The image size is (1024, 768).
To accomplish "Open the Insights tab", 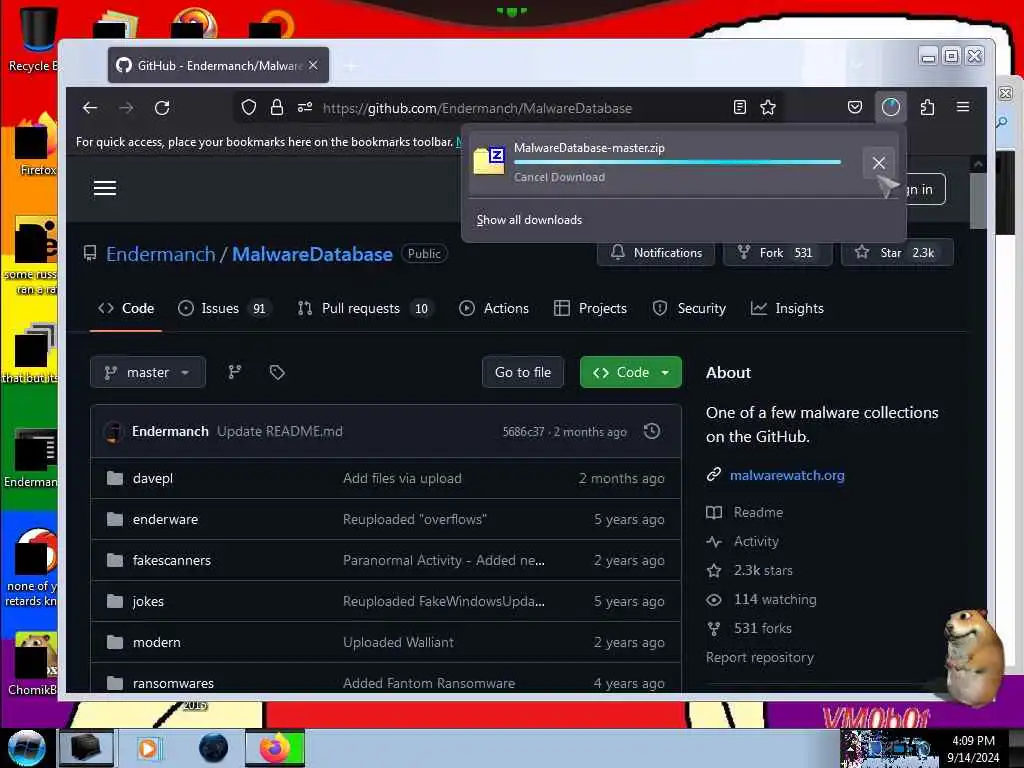I will pyautogui.click(x=788, y=308).
